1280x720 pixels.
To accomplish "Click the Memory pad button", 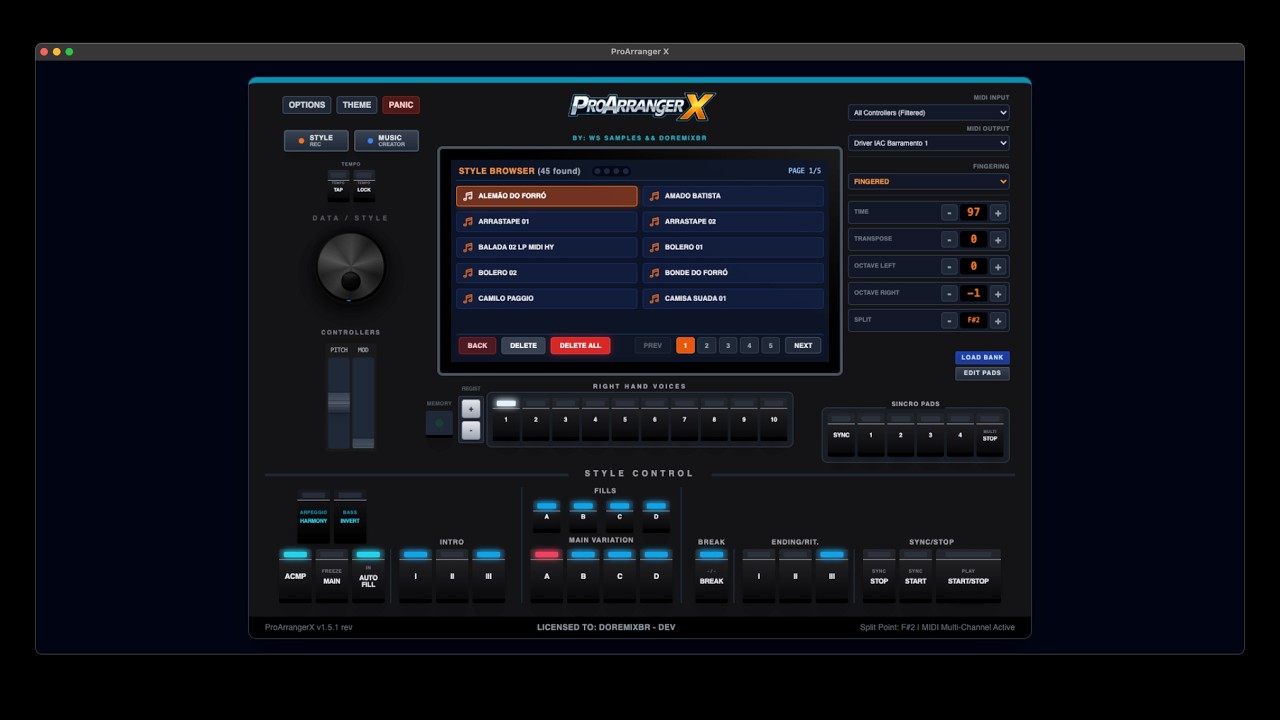I will 439,424.
